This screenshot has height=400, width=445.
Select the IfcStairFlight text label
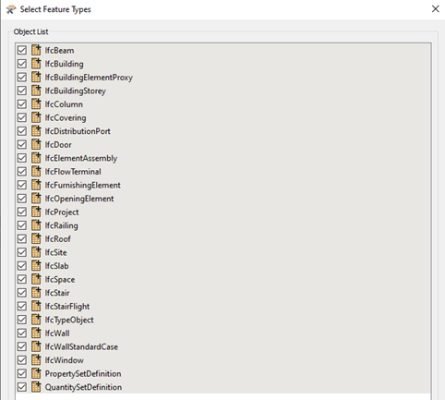click(67, 306)
